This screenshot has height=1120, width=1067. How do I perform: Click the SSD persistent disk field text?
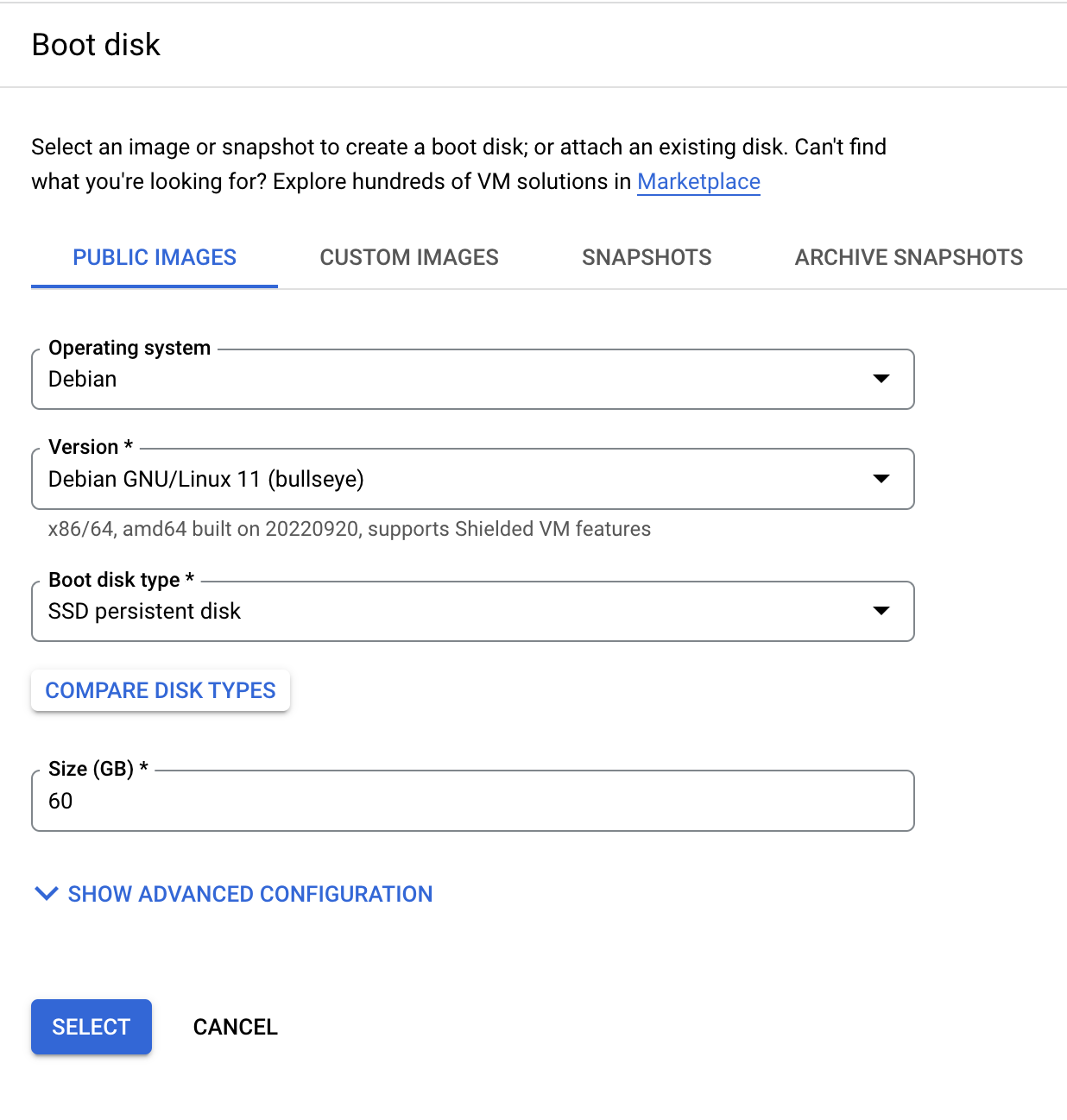144,611
